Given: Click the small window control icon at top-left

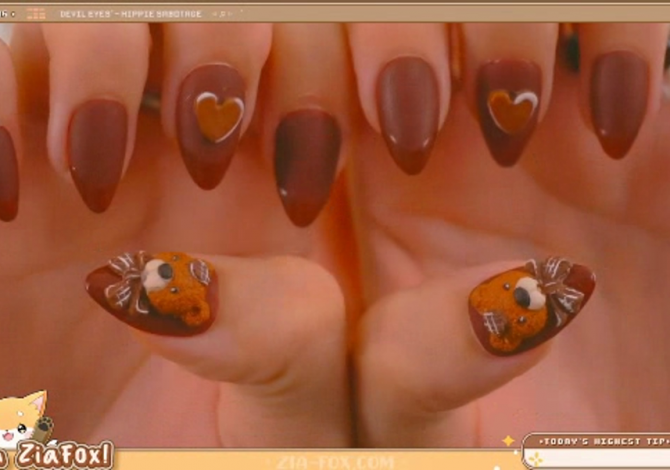Looking at the screenshot, I should pyautogui.click(x=10, y=13).
